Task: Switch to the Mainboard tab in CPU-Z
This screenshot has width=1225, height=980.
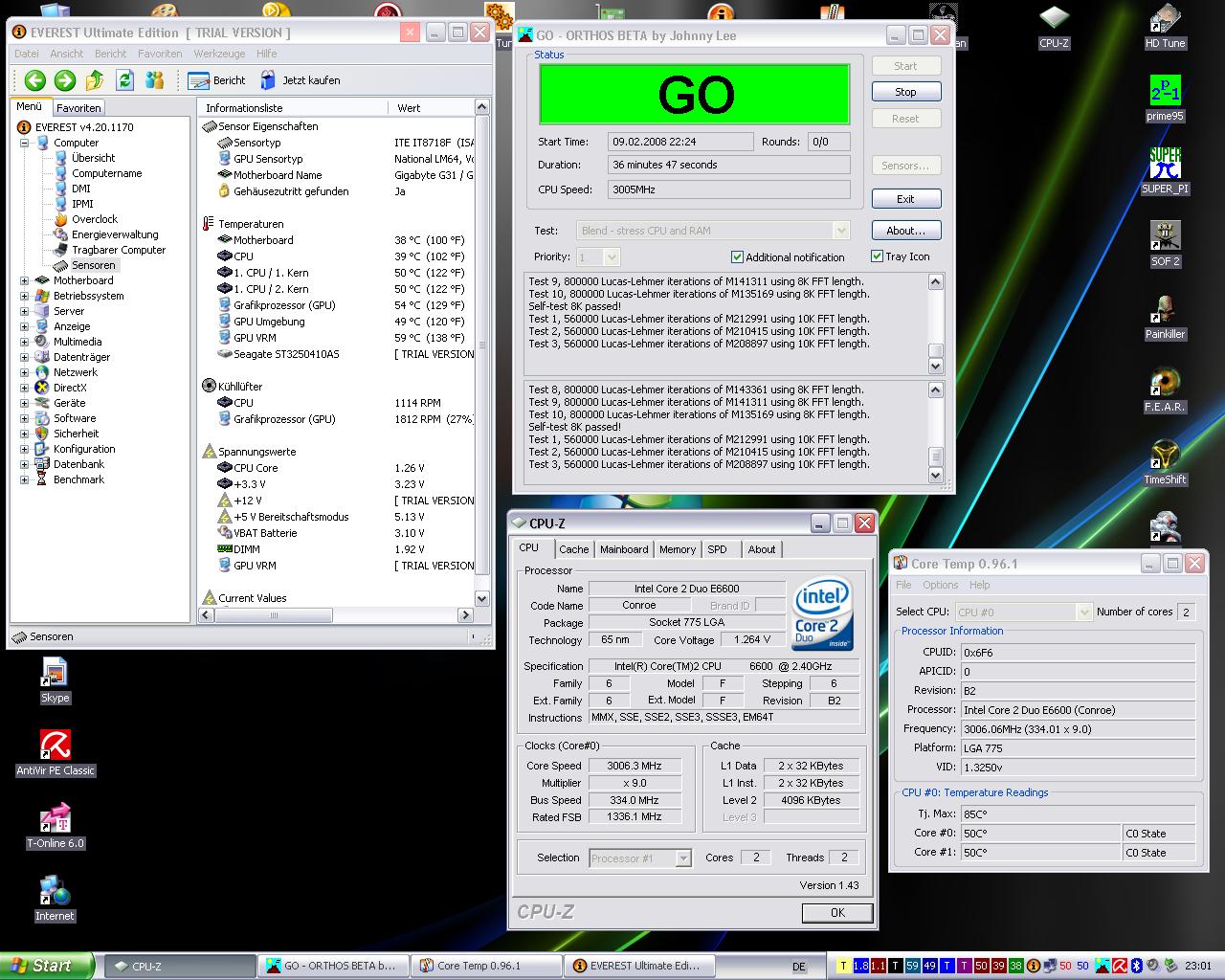Action: (x=624, y=549)
